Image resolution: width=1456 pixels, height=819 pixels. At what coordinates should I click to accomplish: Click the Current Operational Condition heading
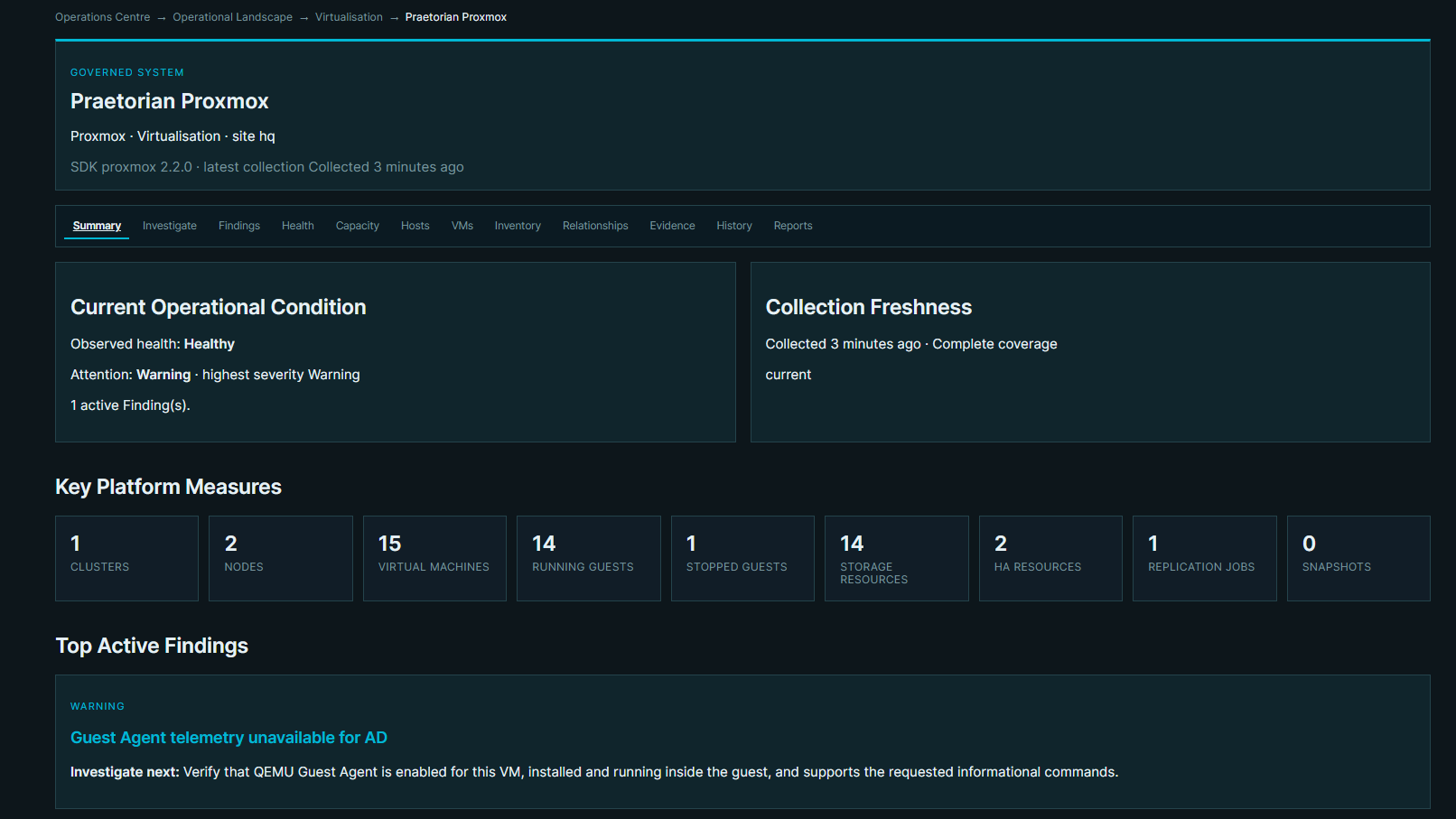click(219, 307)
